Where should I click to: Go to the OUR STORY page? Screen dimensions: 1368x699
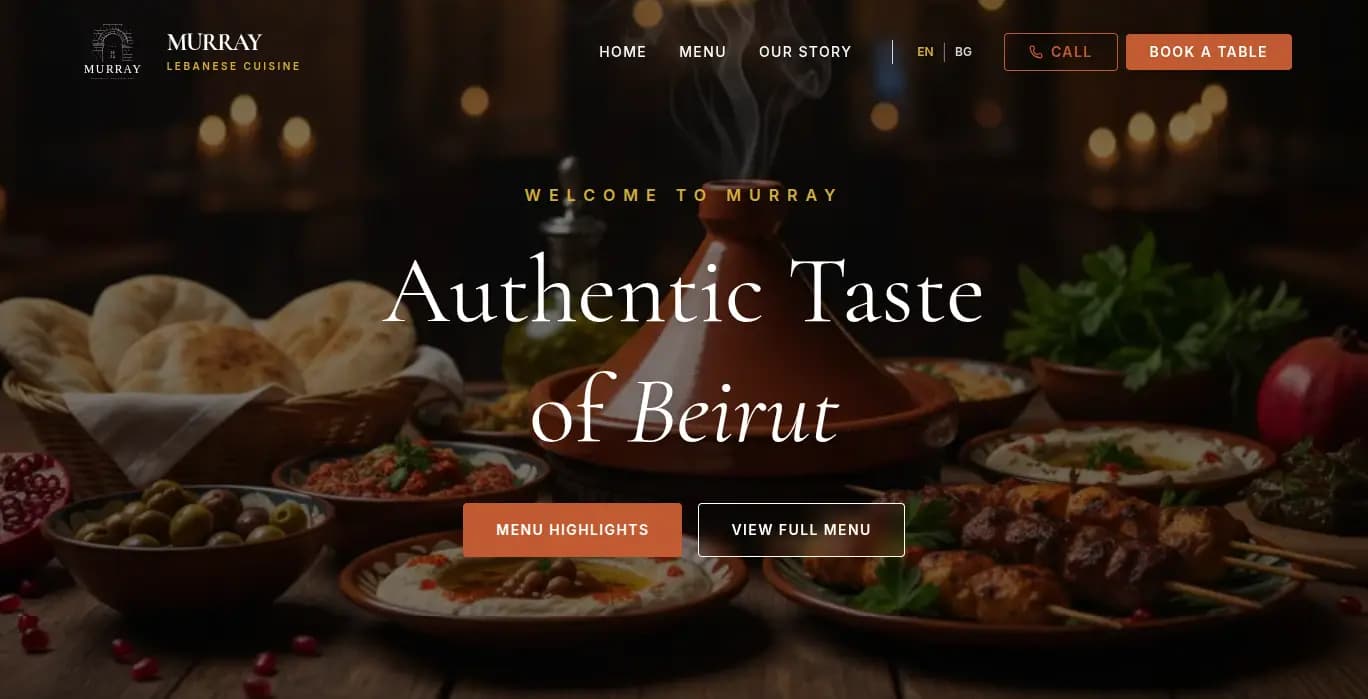pyautogui.click(x=805, y=52)
